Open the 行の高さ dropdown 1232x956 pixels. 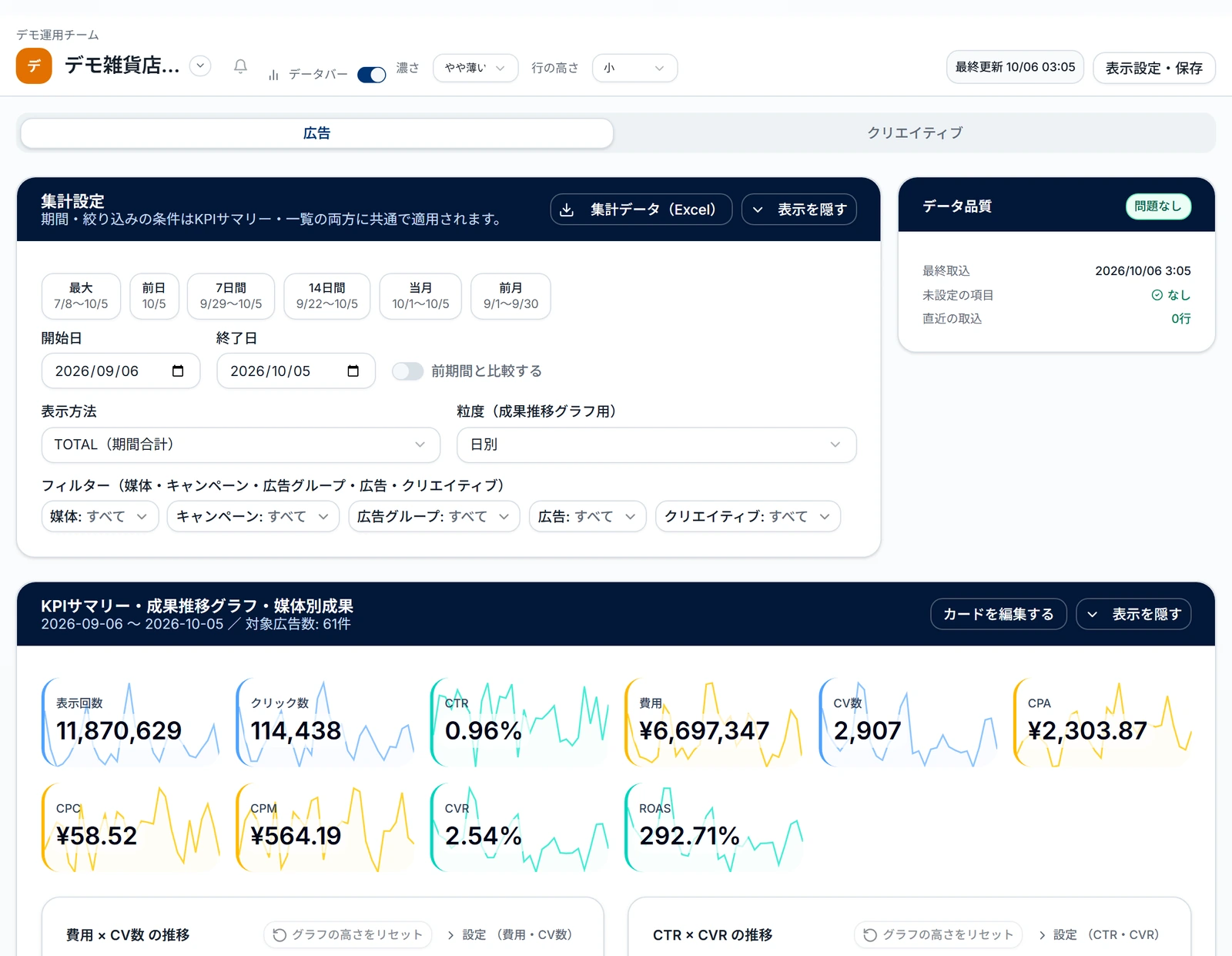[x=634, y=68]
